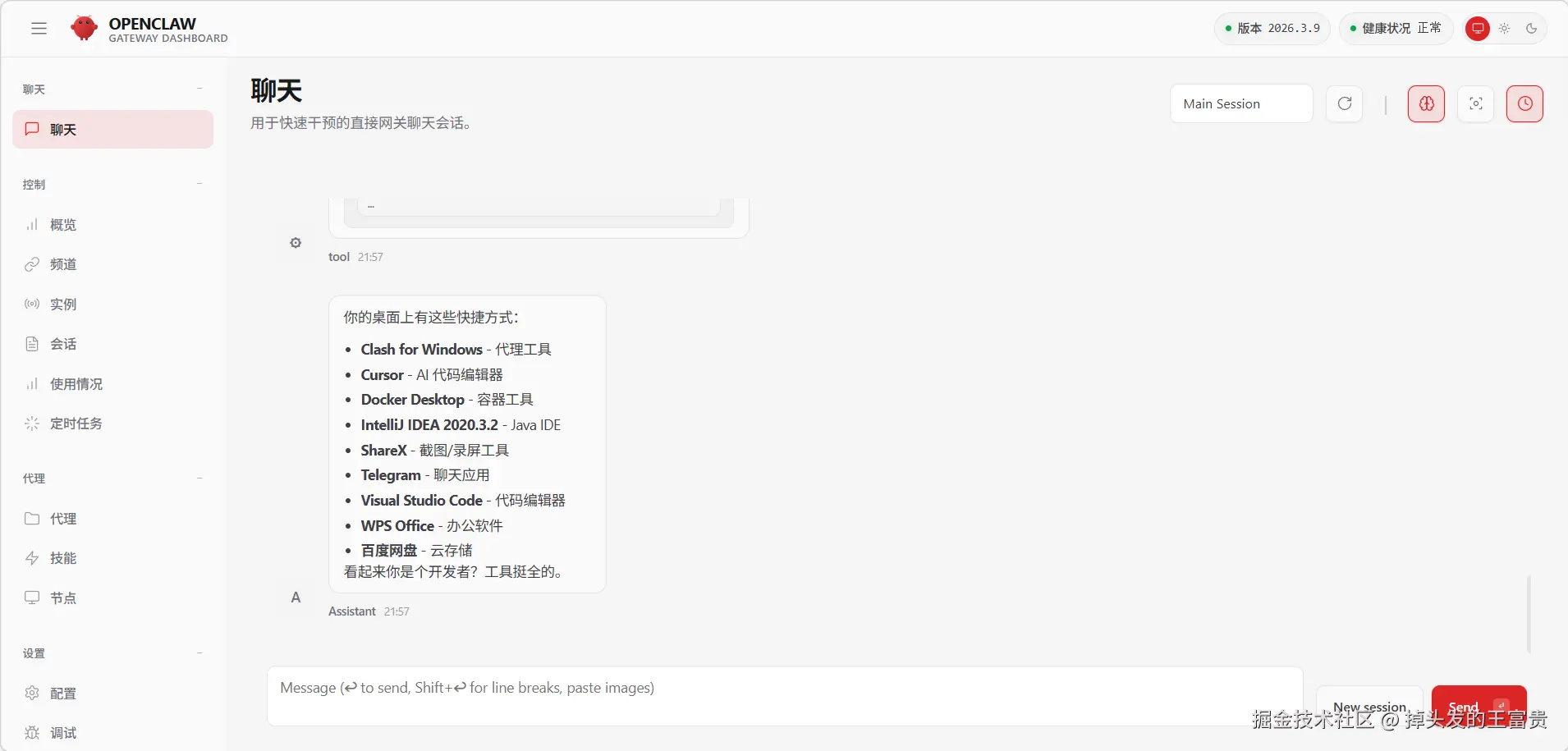The width and height of the screenshot is (1568, 751).
Task: Click 'WPS Office' list item
Action: coord(432,526)
